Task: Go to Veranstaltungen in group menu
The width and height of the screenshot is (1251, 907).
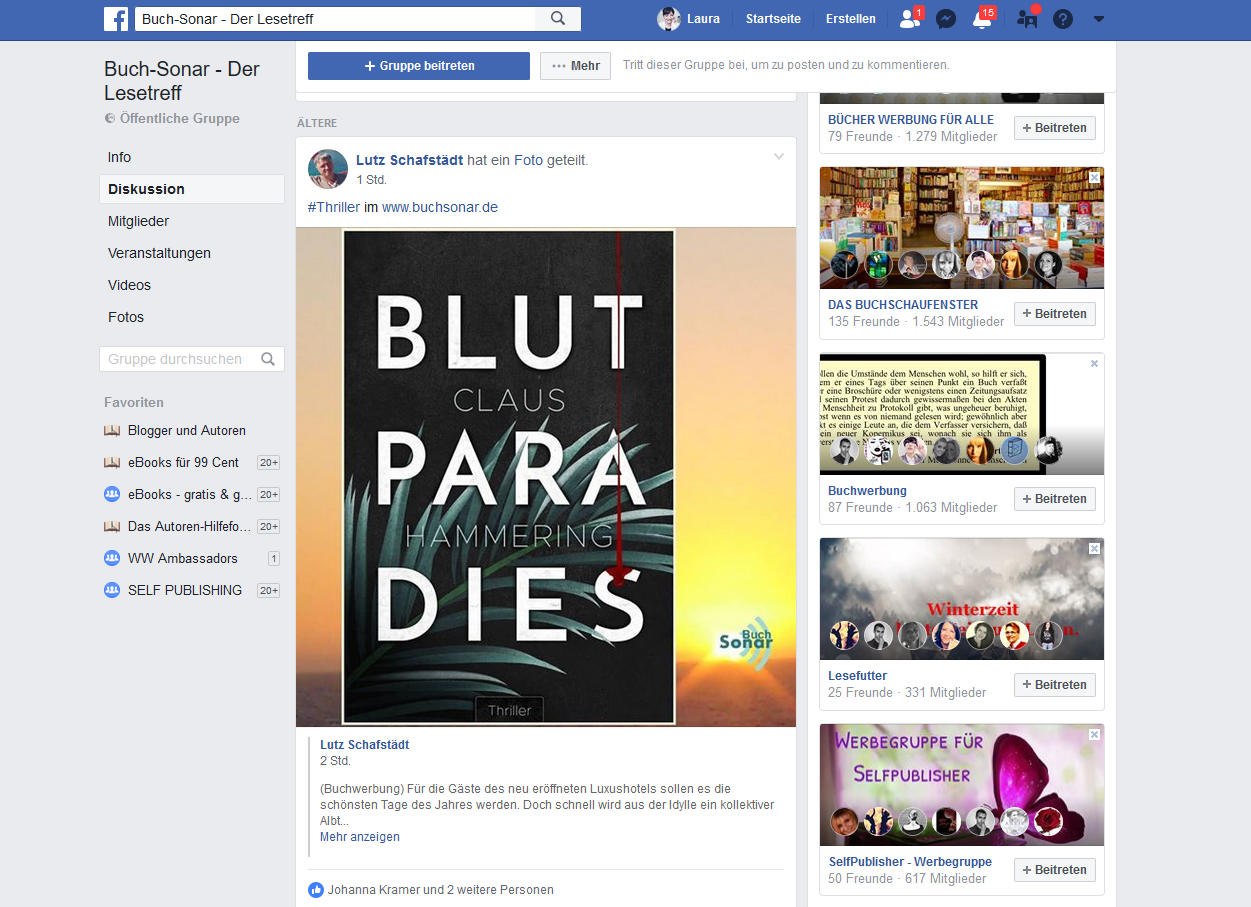Action: pos(159,253)
